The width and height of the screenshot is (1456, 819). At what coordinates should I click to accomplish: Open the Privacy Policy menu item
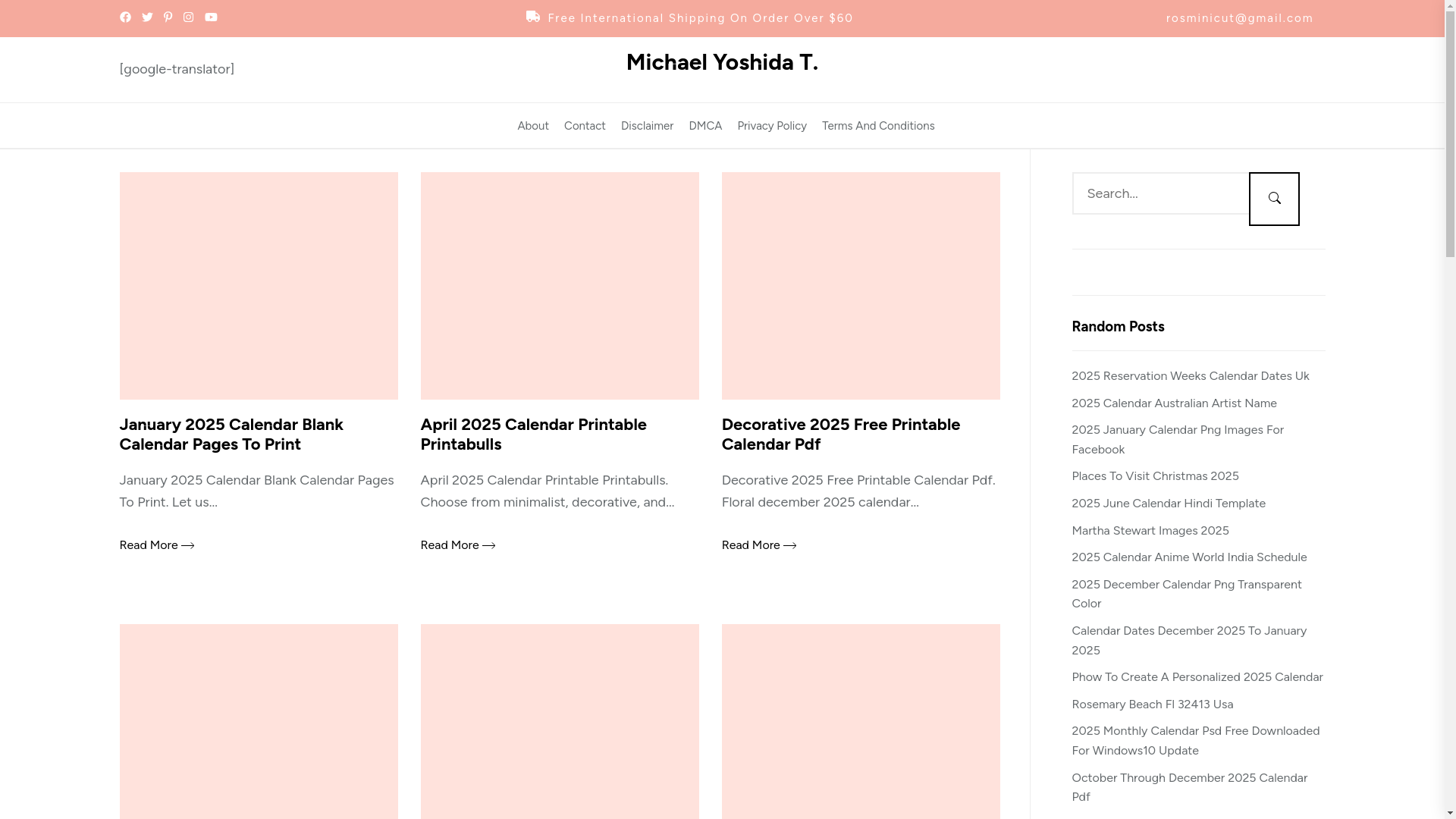pyautogui.click(x=772, y=126)
